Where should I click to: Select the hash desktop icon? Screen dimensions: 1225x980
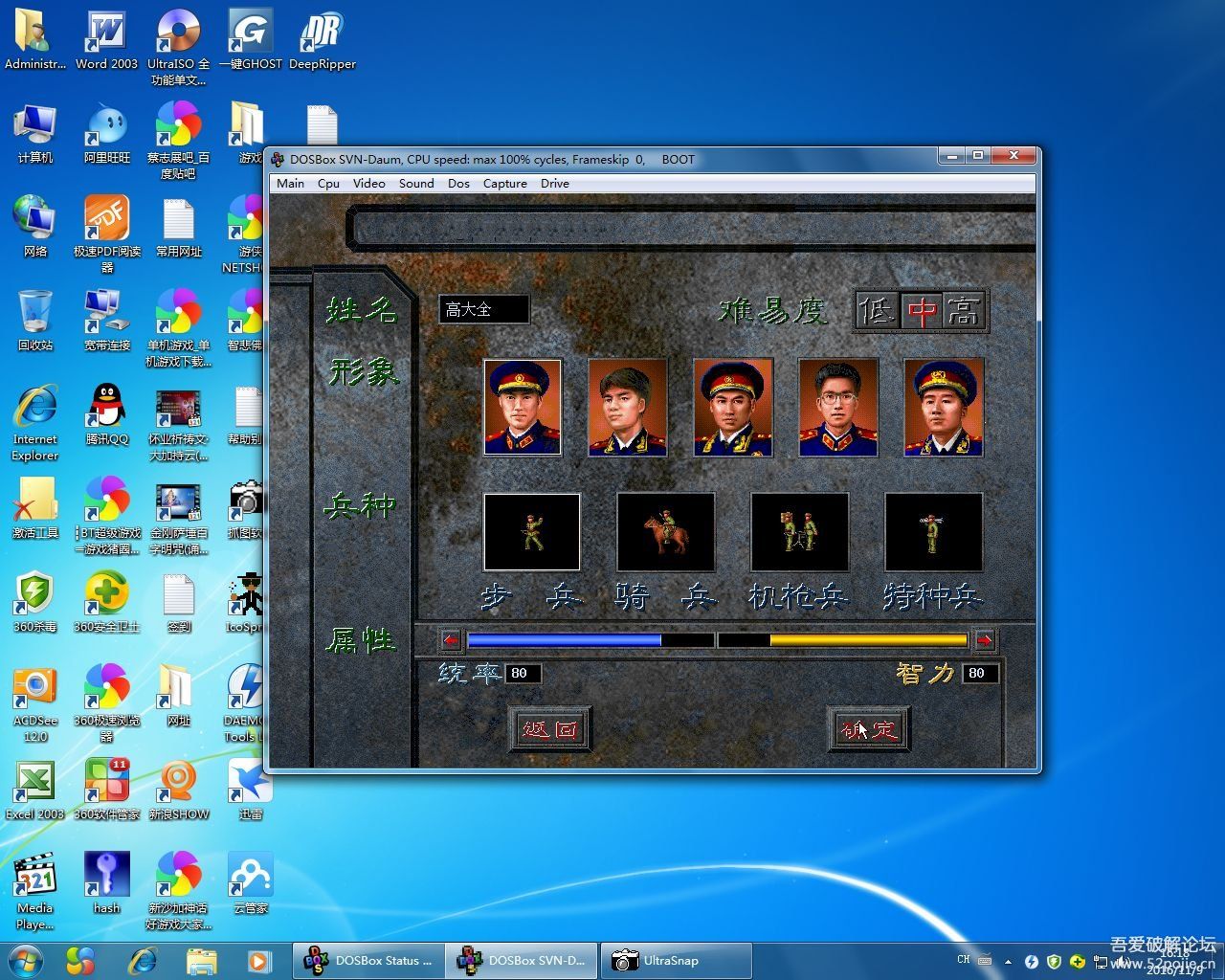[106, 884]
